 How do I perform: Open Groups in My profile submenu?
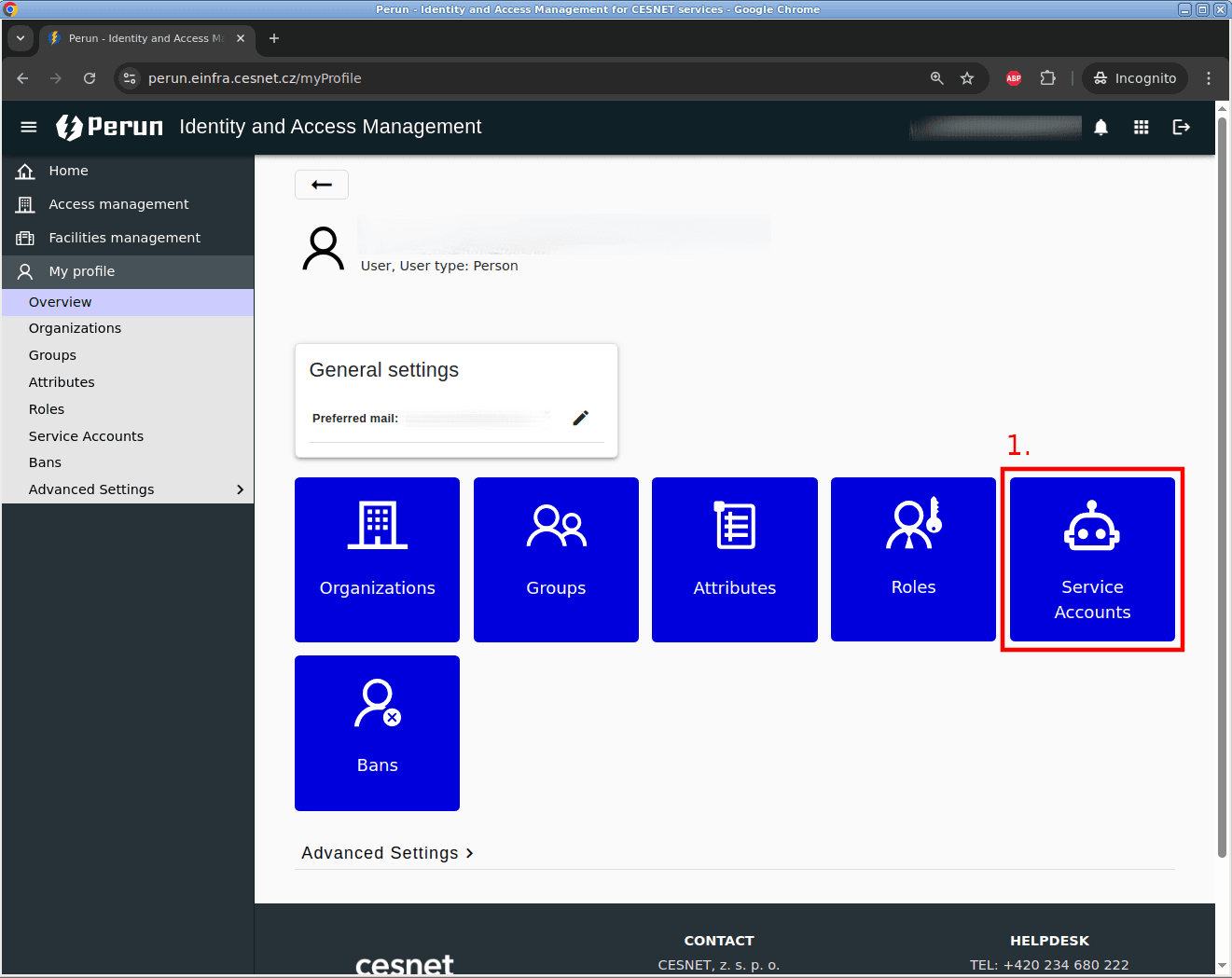52,355
